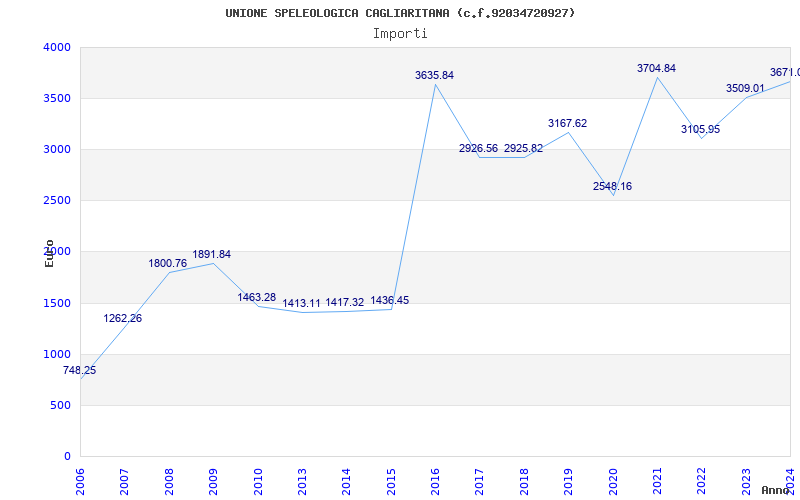Click the x-axis year 2022
The image size is (800, 500).
[x=702, y=482]
